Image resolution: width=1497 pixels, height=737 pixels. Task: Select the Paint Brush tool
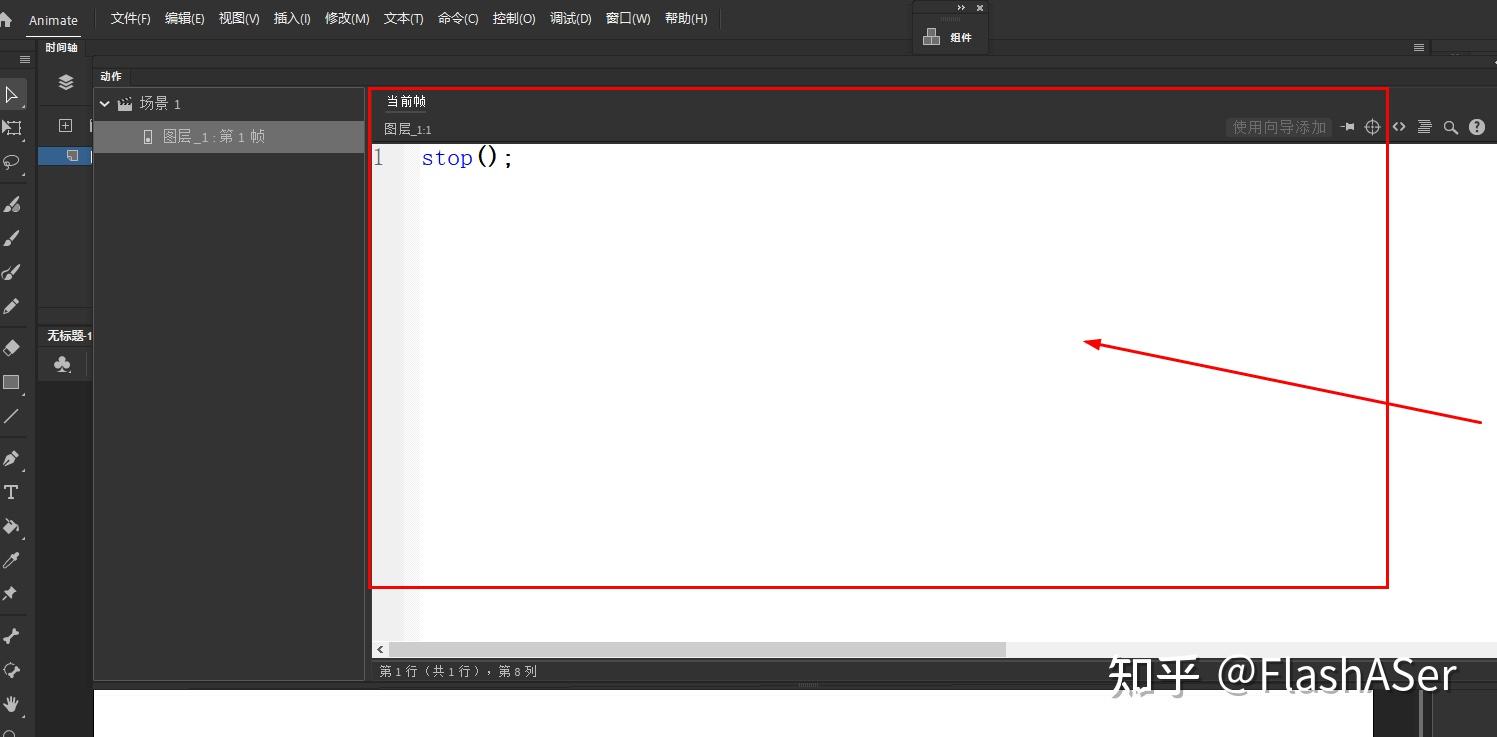[12, 272]
